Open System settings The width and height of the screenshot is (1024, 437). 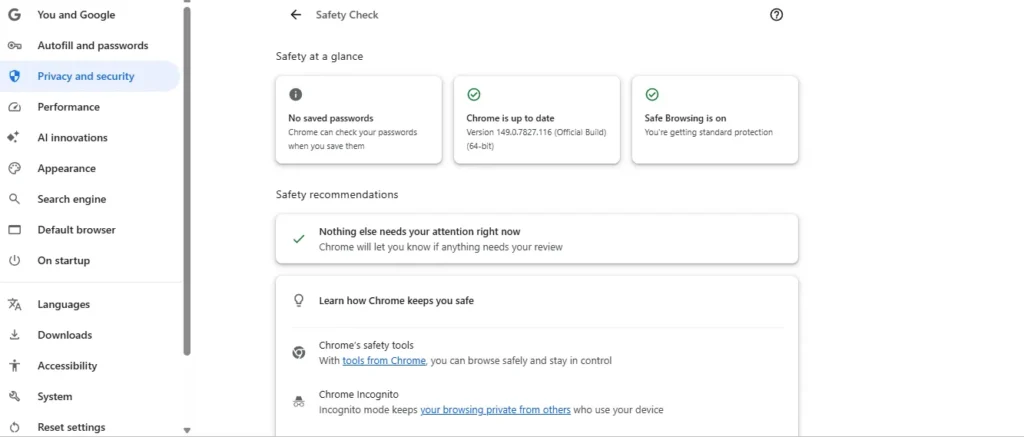click(x=90, y=396)
